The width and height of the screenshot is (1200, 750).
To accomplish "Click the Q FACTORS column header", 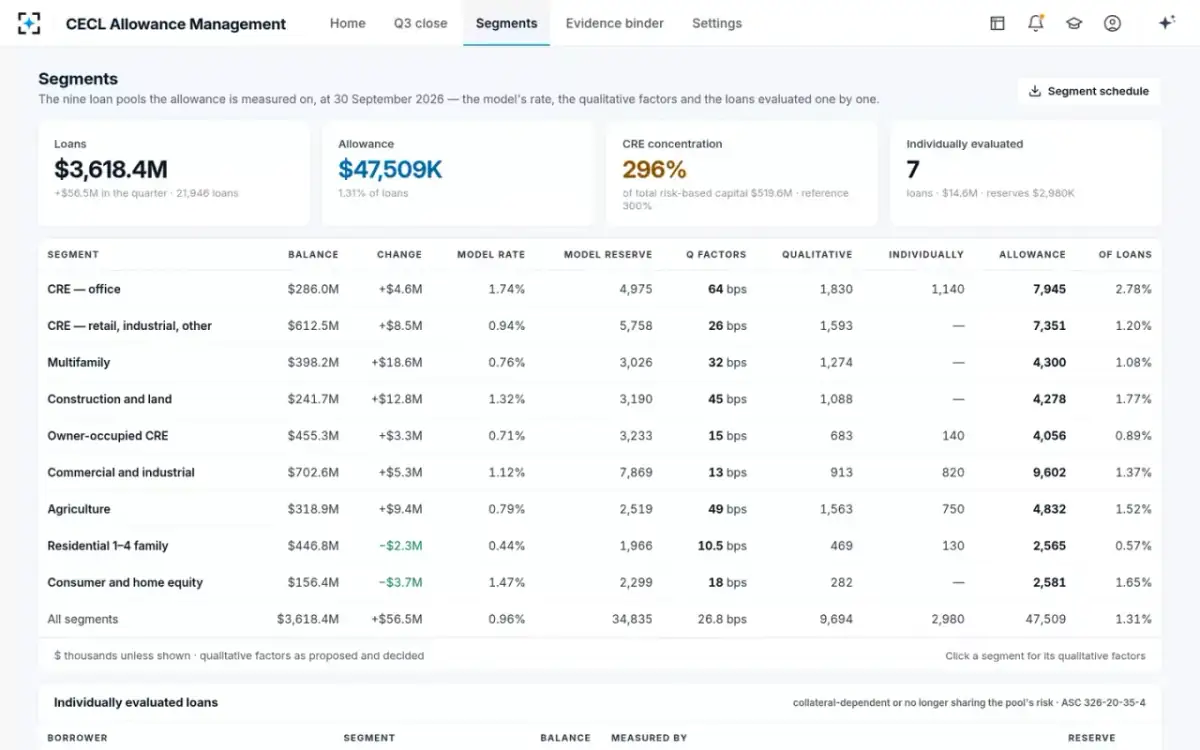I will tap(716, 255).
